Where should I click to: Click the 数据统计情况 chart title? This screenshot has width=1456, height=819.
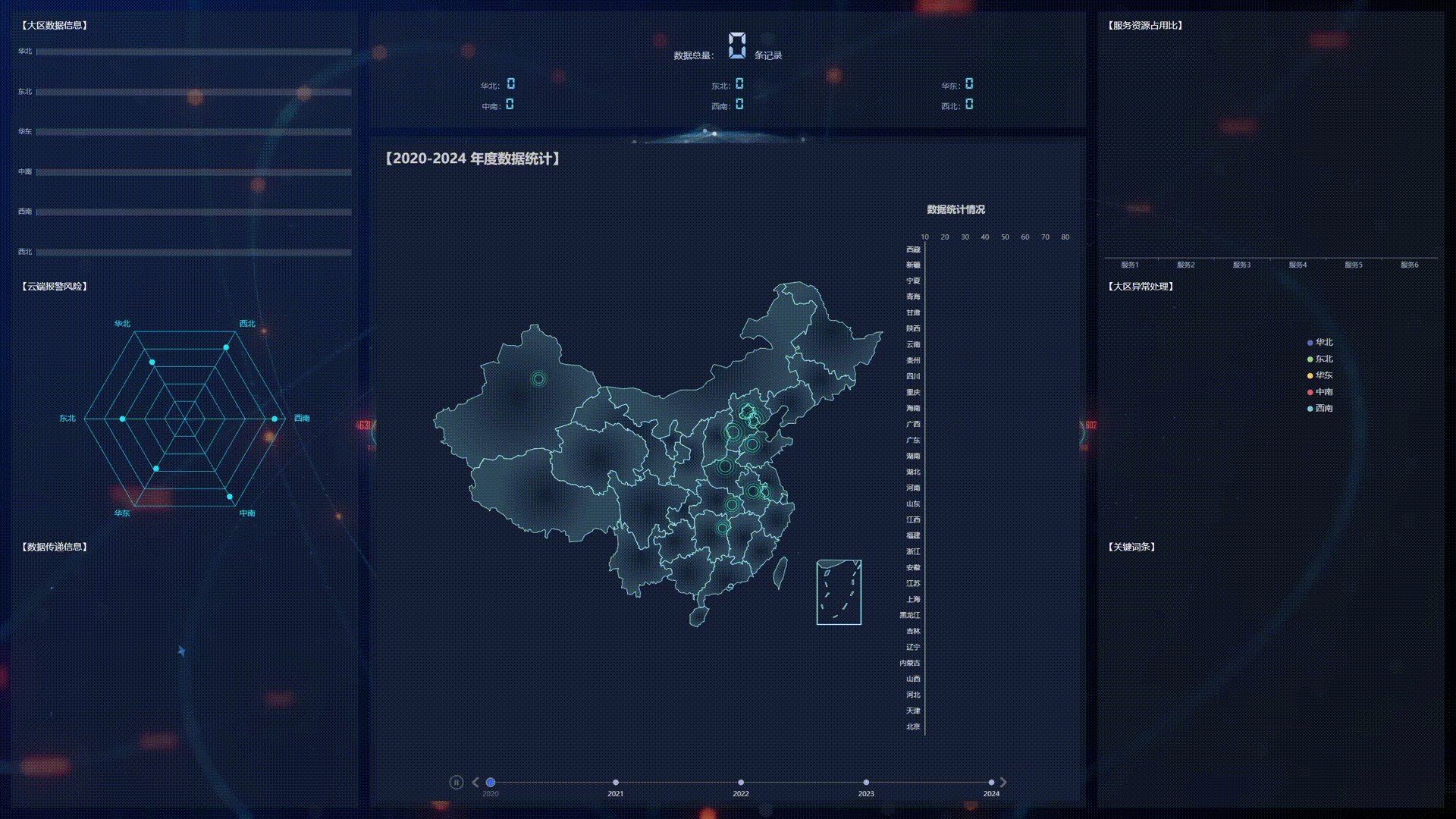(956, 210)
